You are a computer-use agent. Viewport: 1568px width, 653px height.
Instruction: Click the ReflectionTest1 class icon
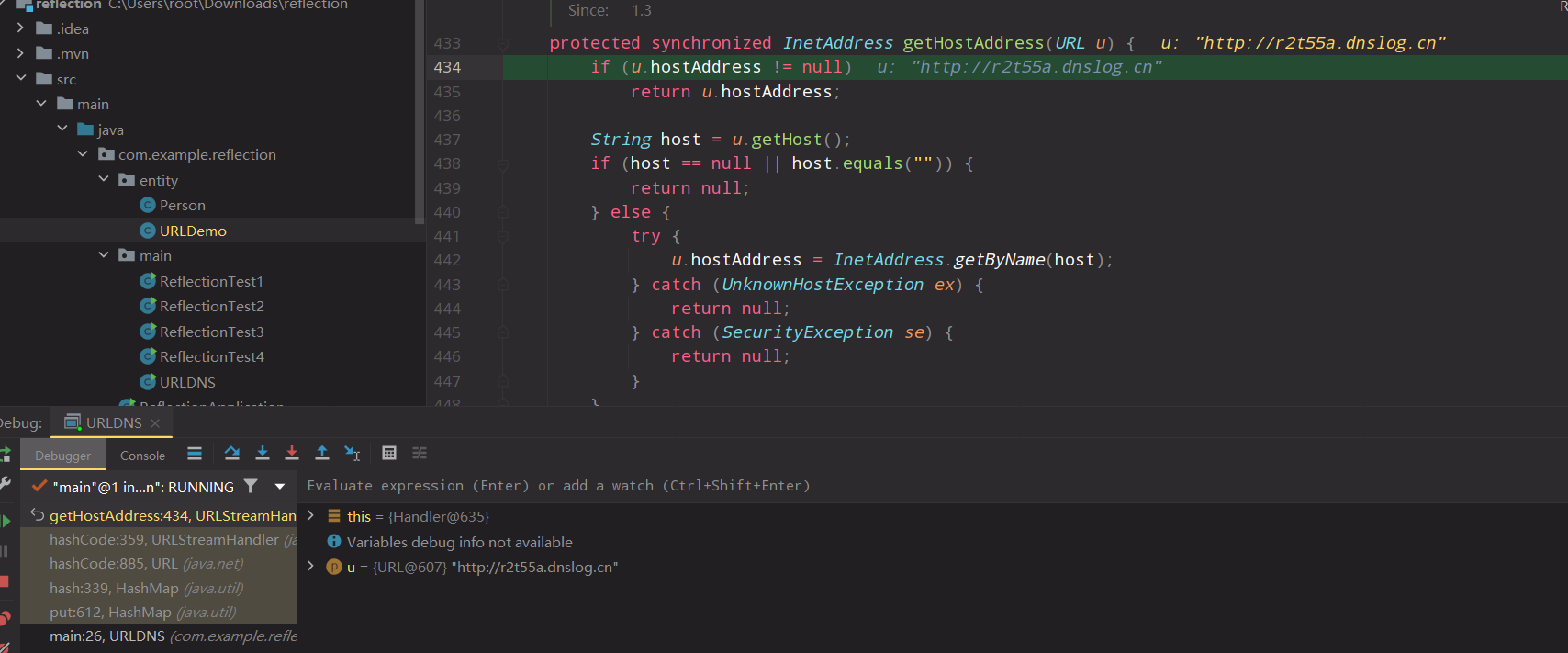pyautogui.click(x=148, y=281)
